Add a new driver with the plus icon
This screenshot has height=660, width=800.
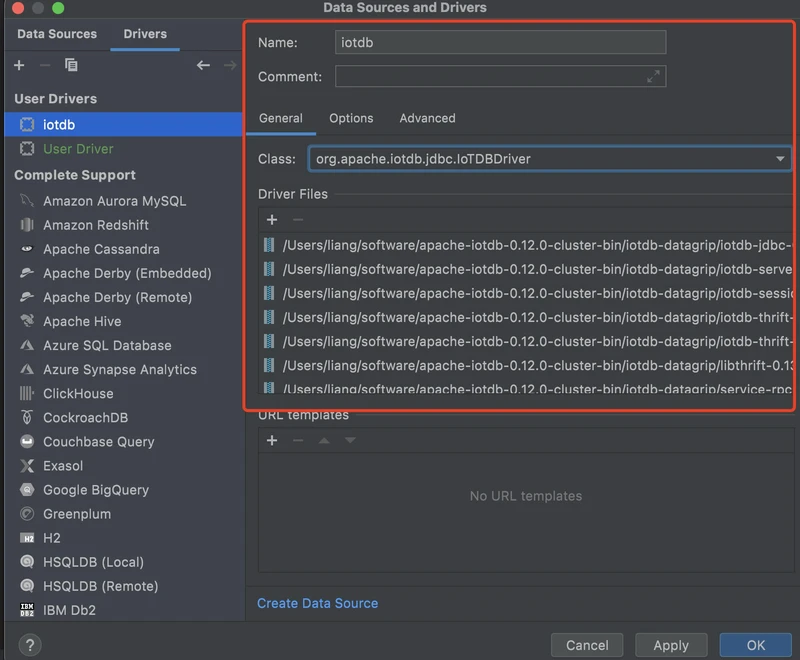coord(19,65)
